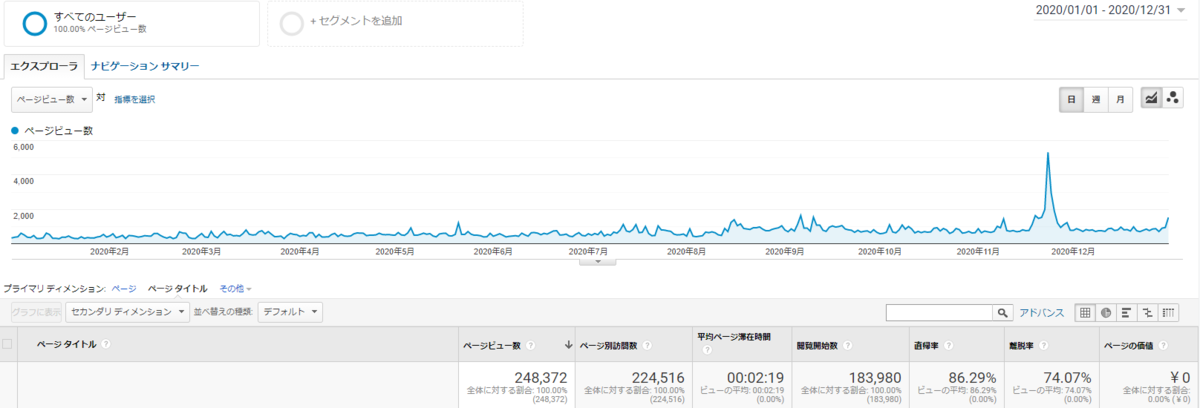1200x408 pixels.
Task: Sort table by ページの価値 column header
Action: pos(1127,345)
